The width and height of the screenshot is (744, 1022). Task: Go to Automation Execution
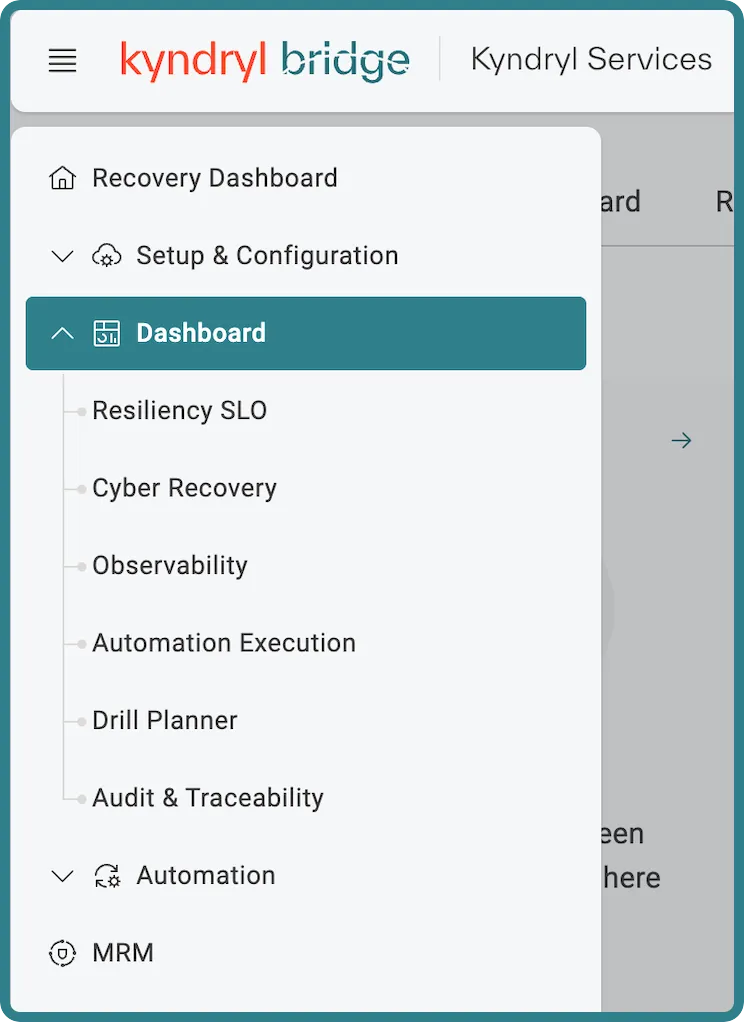pyautogui.click(x=224, y=643)
